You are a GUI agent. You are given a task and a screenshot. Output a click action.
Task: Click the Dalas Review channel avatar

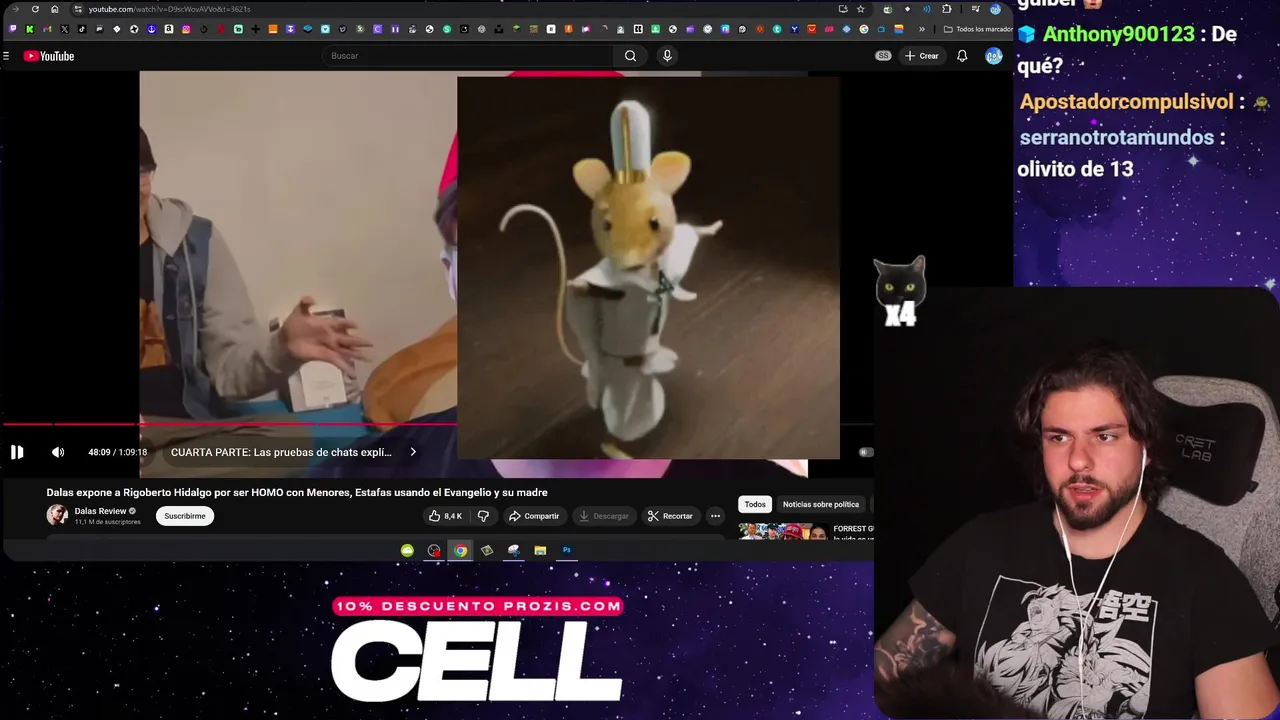pyautogui.click(x=57, y=515)
